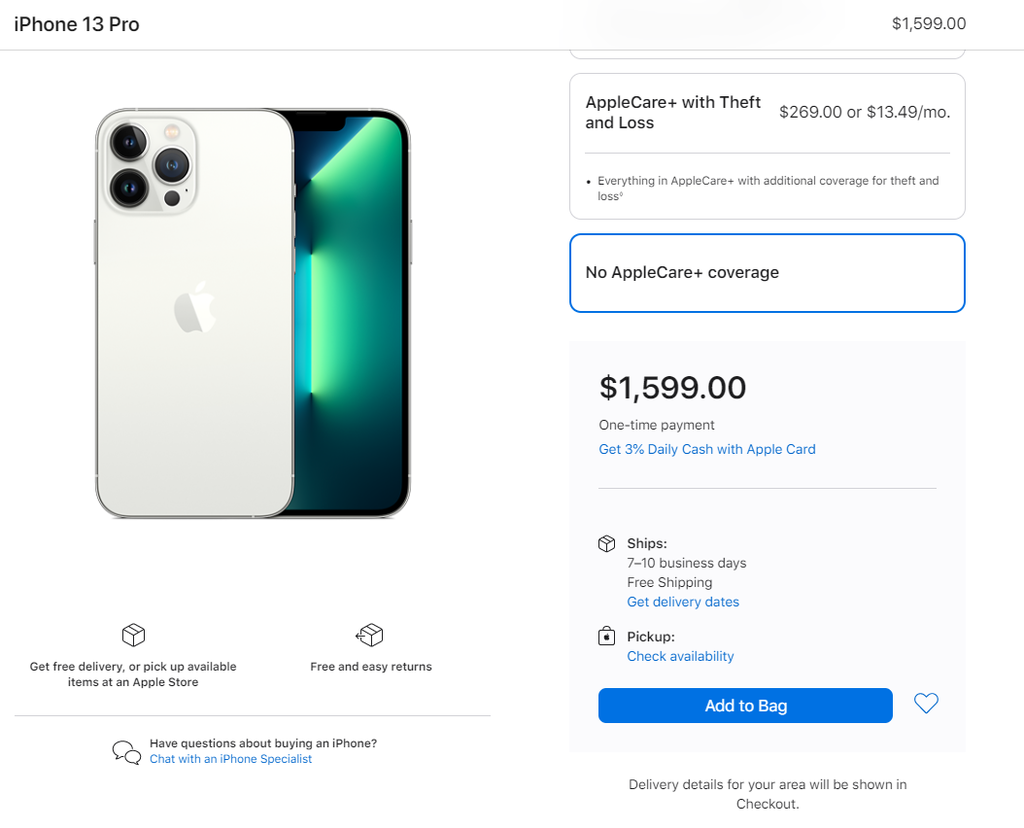Click the theft and loss coverage description

tap(767, 188)
